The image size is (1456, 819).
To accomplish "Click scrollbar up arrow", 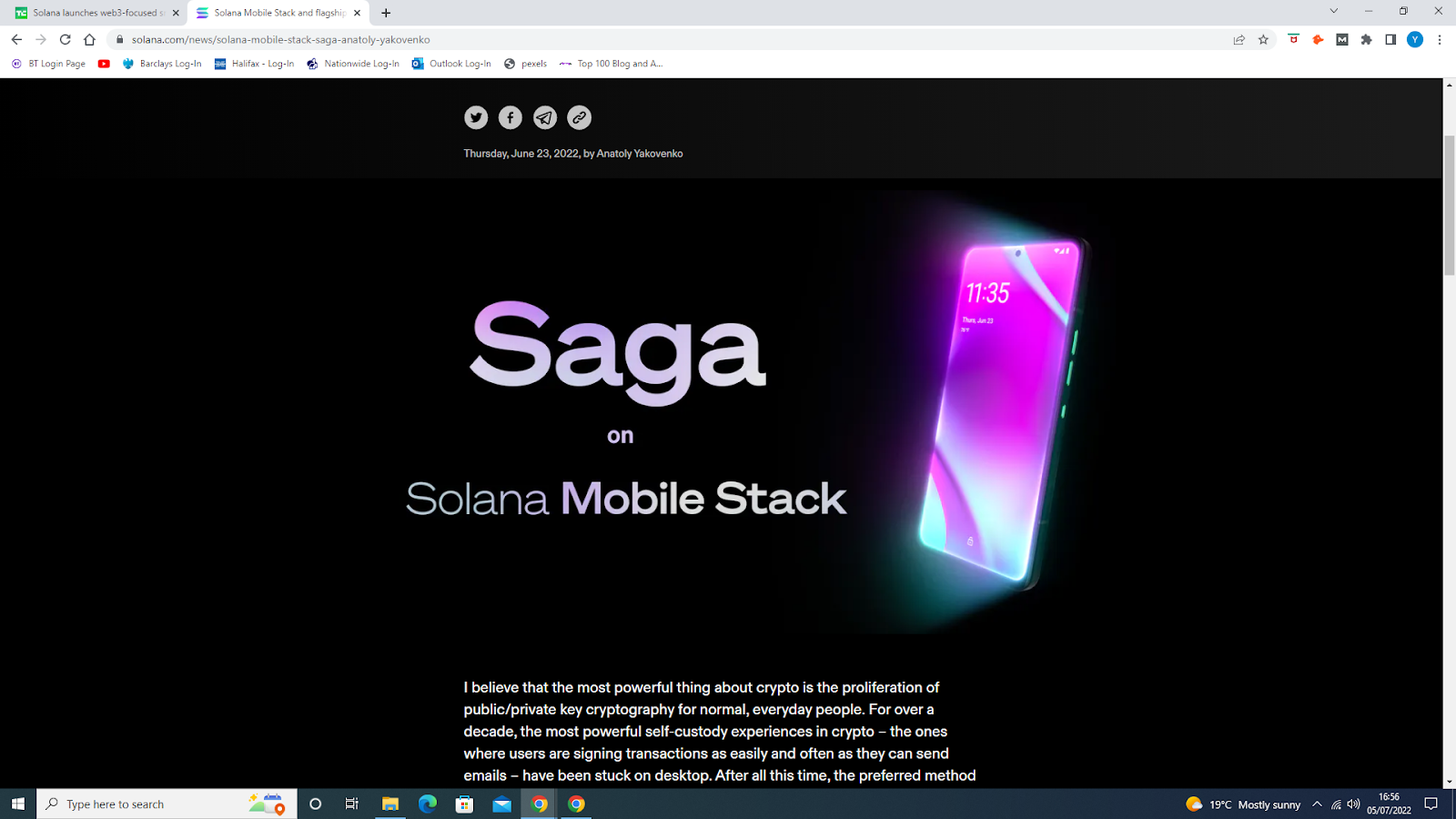I will (1449, 85).
